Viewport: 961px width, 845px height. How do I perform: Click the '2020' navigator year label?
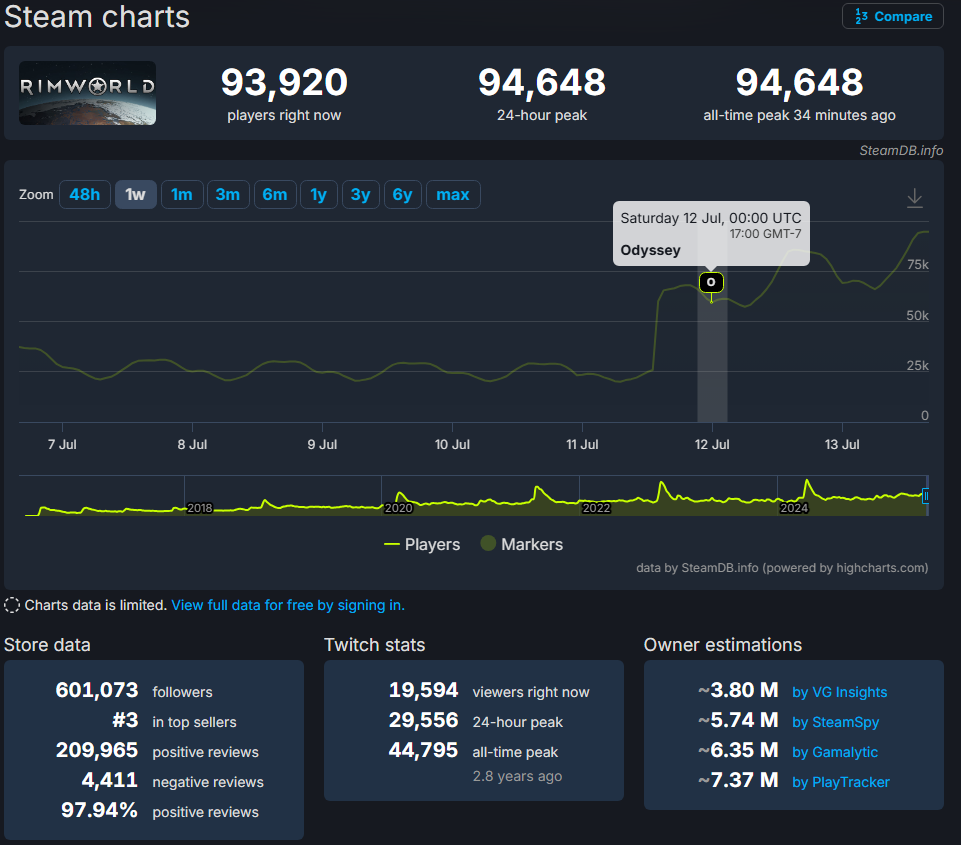(398, 508)
